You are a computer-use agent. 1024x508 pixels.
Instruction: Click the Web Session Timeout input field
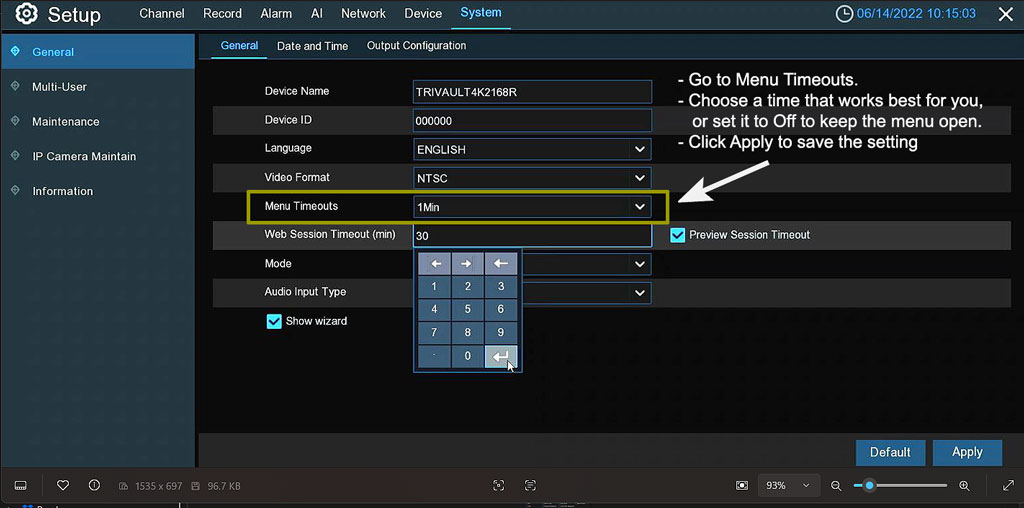pos(532,236)
